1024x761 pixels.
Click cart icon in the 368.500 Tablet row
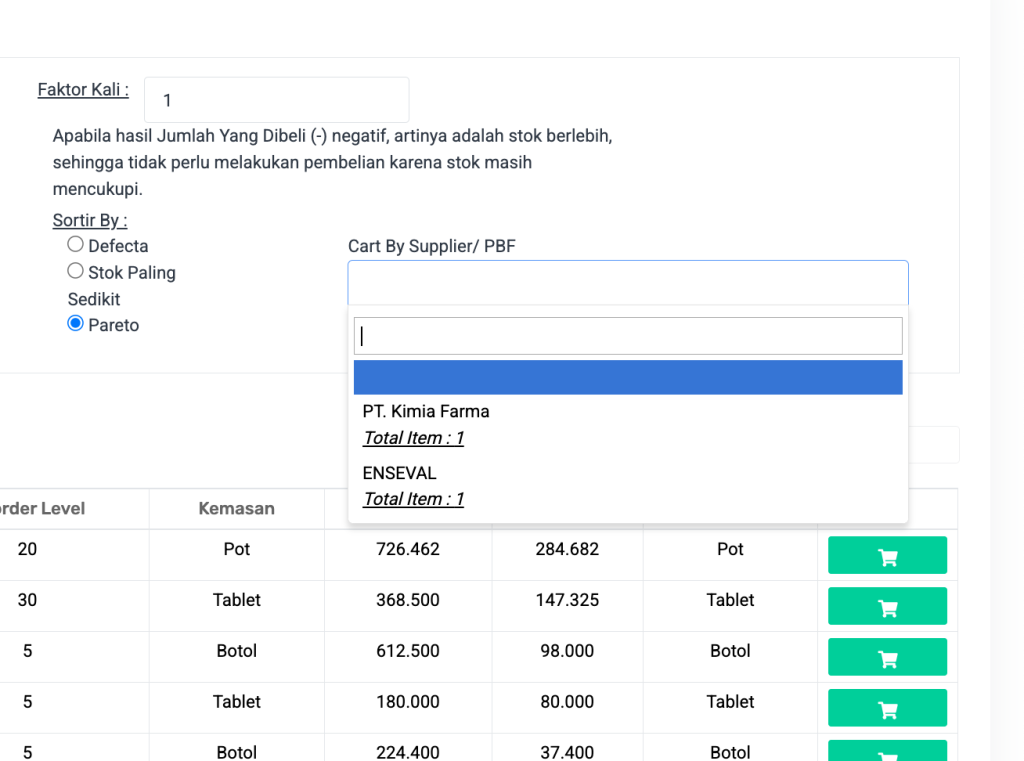[886, 606]
